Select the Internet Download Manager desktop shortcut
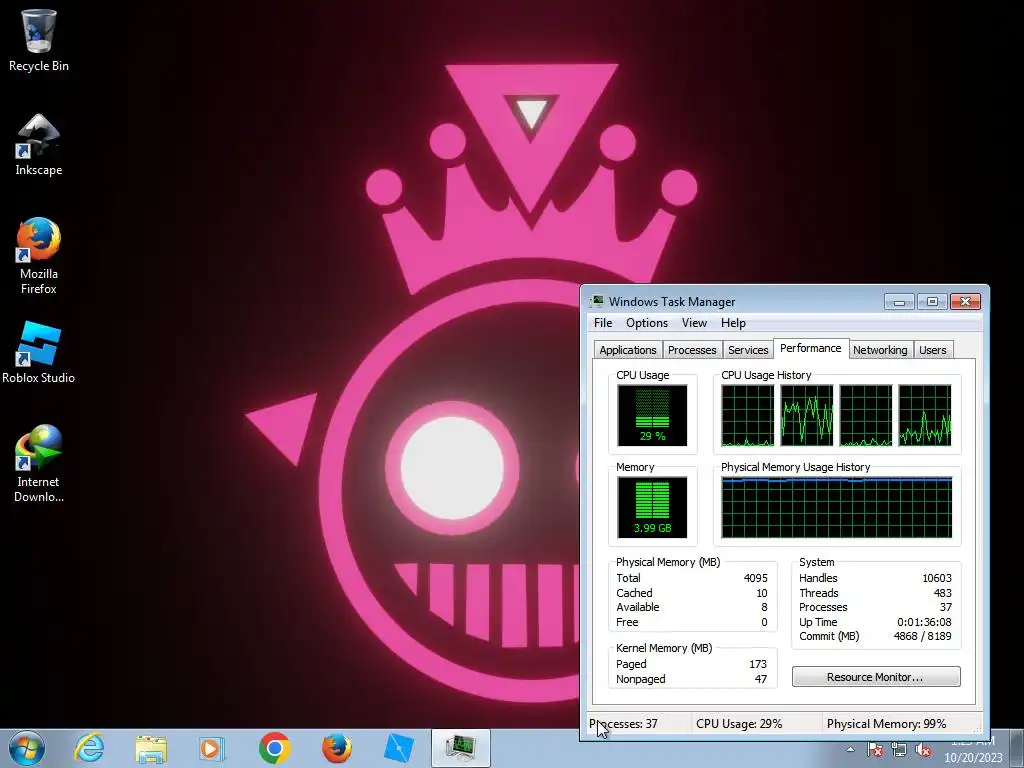Viewport: 1024px width, 768px height. coord(39,464)
